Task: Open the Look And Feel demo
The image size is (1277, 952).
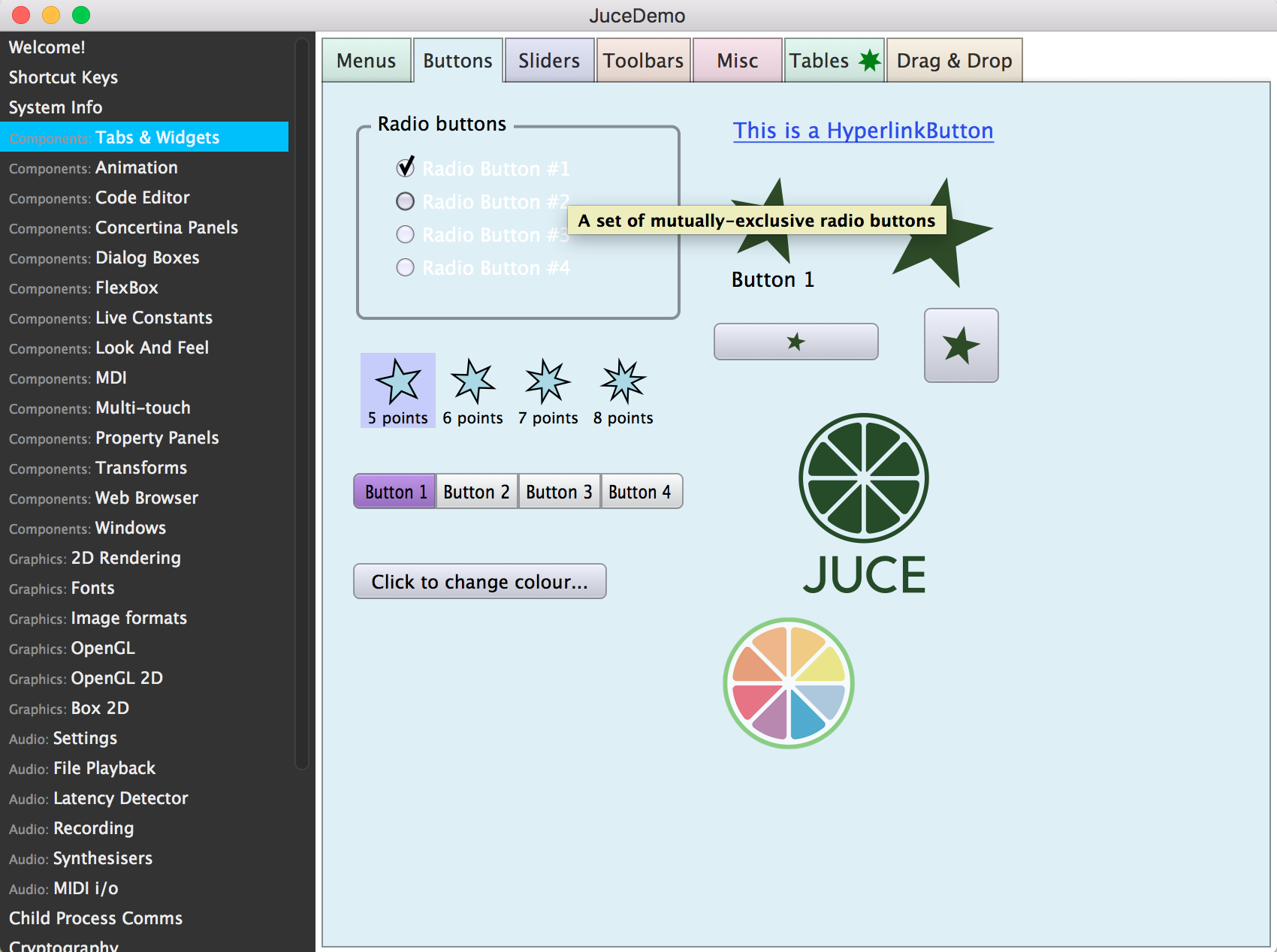Action: click(144, 348)
